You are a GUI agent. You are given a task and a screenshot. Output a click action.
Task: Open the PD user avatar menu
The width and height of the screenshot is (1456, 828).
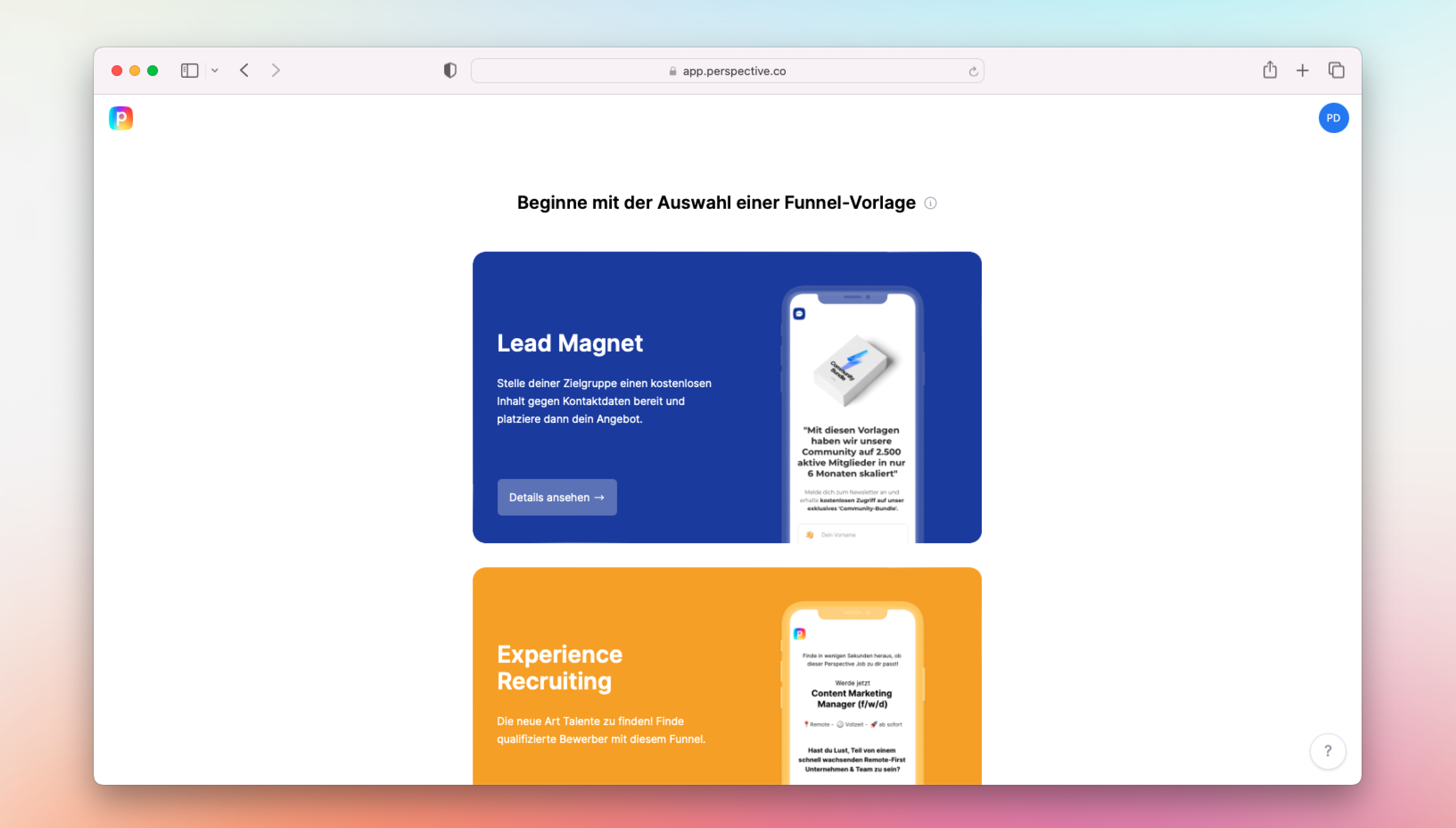tap(1333, 118)
